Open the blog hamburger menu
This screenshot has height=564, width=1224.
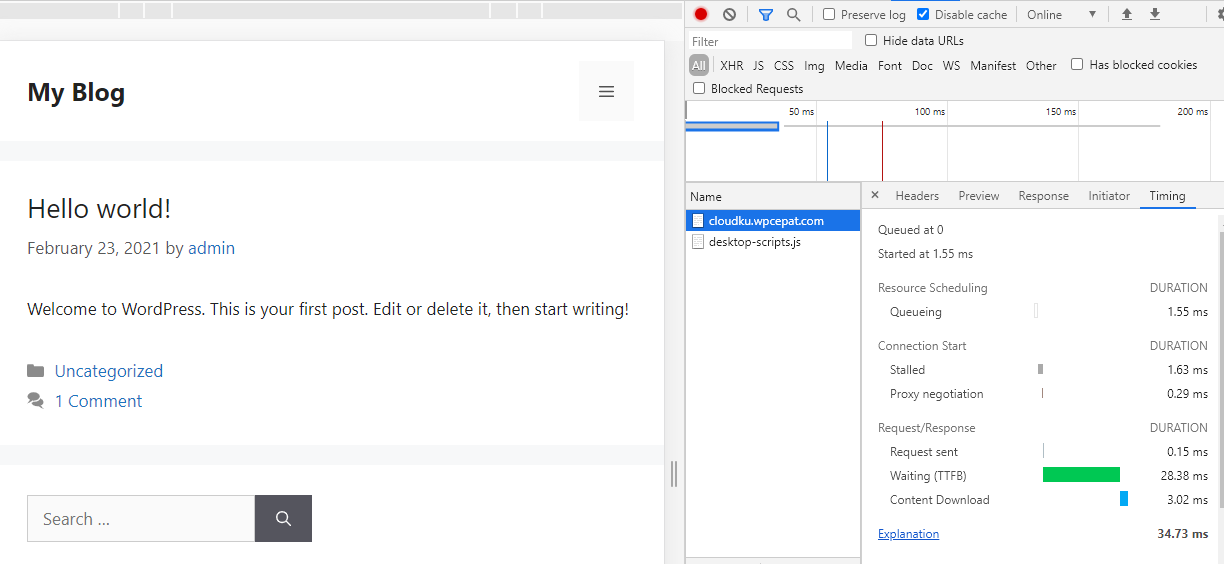tap(606, 92)
